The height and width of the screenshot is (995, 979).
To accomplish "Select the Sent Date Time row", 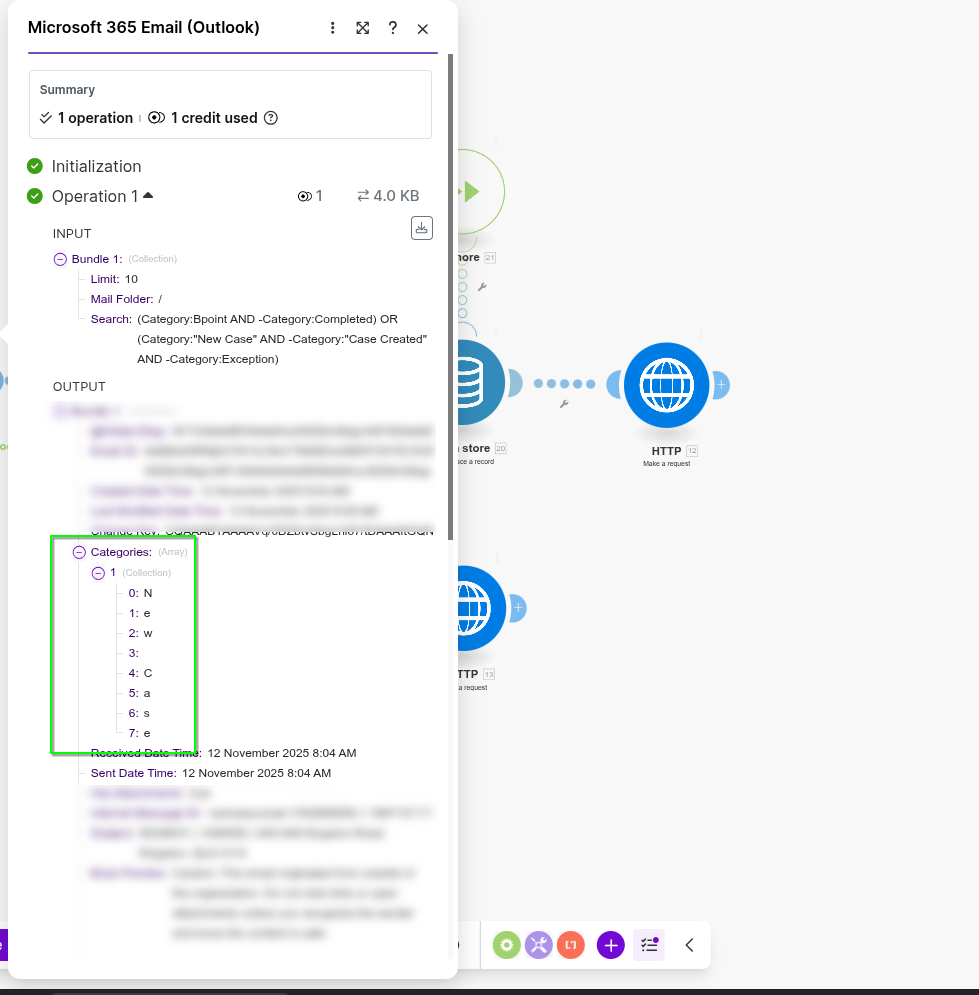I will (x=211, y=774).
